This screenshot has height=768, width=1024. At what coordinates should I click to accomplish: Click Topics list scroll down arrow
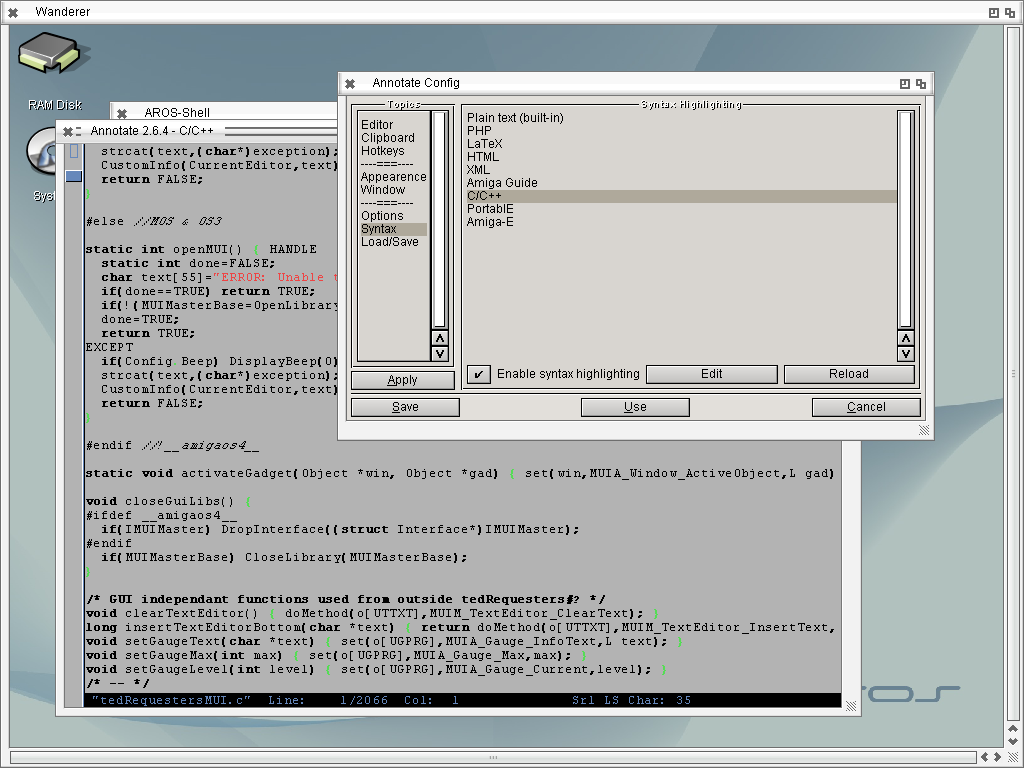(x=439, y=353)
